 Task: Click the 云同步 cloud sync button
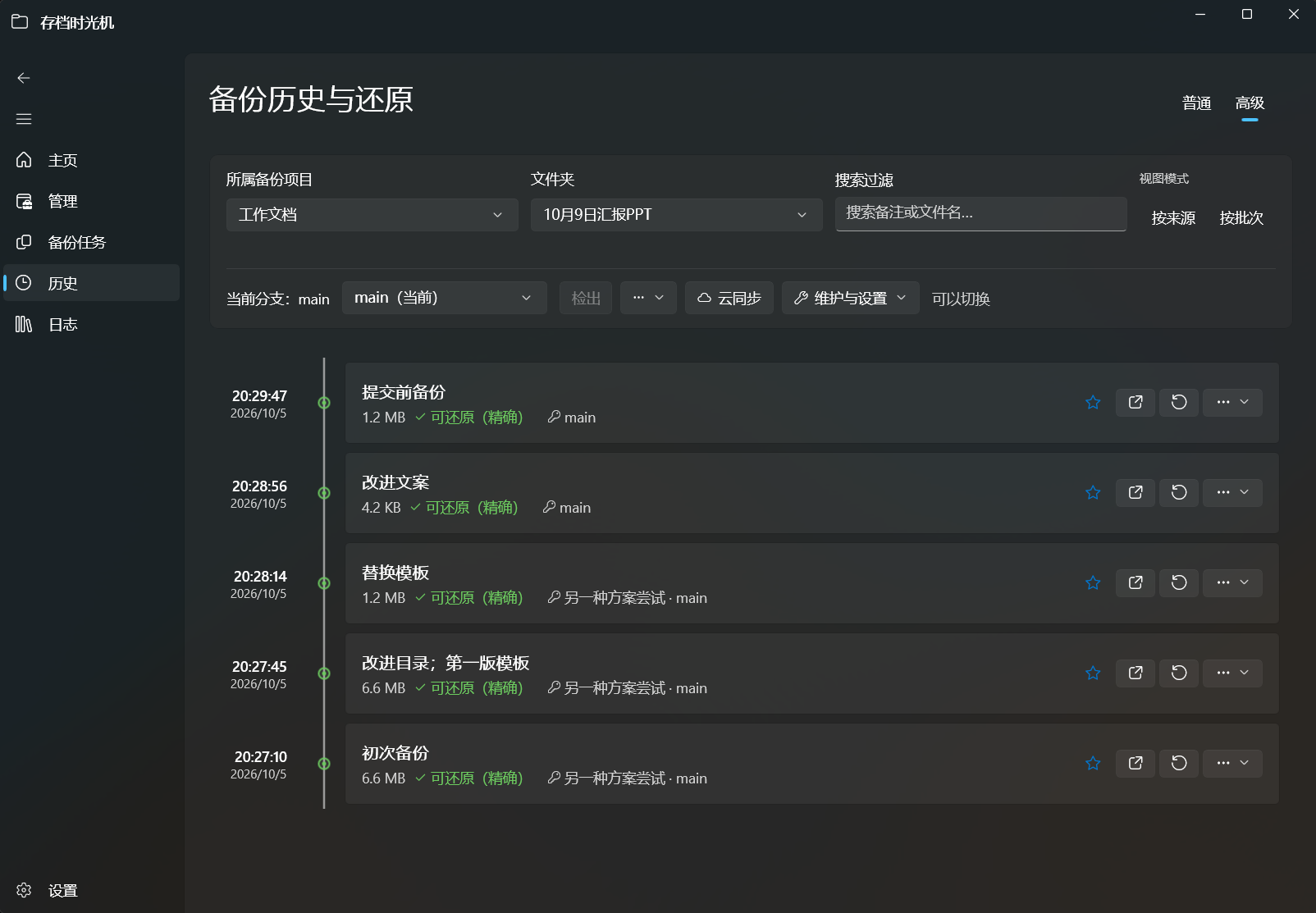pos(729,298)
